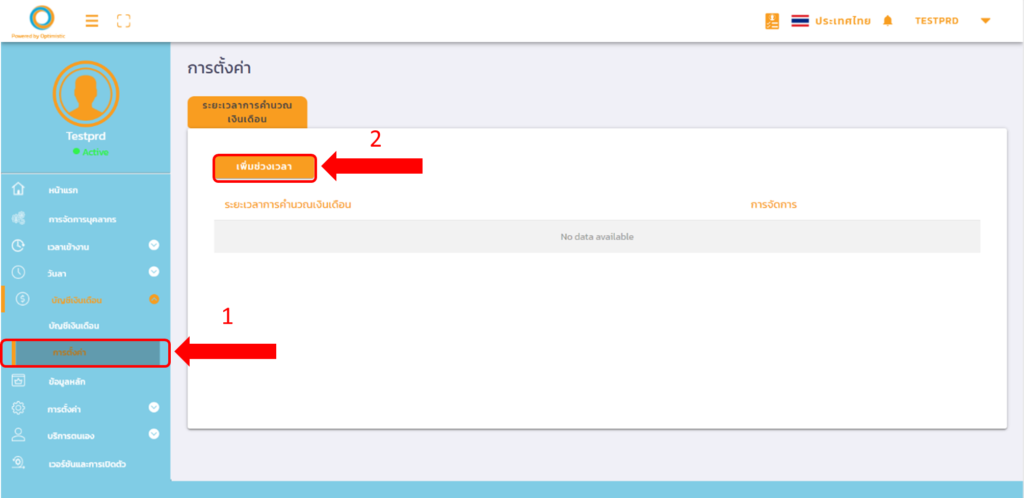Click the Thailand flag language icon
Screen dimensions: 1024x498
(800, 21)
